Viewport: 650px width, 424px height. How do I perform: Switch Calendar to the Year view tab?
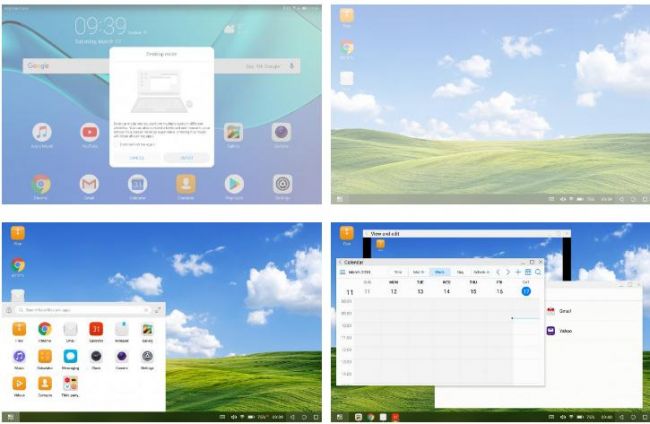coord(397,272)
